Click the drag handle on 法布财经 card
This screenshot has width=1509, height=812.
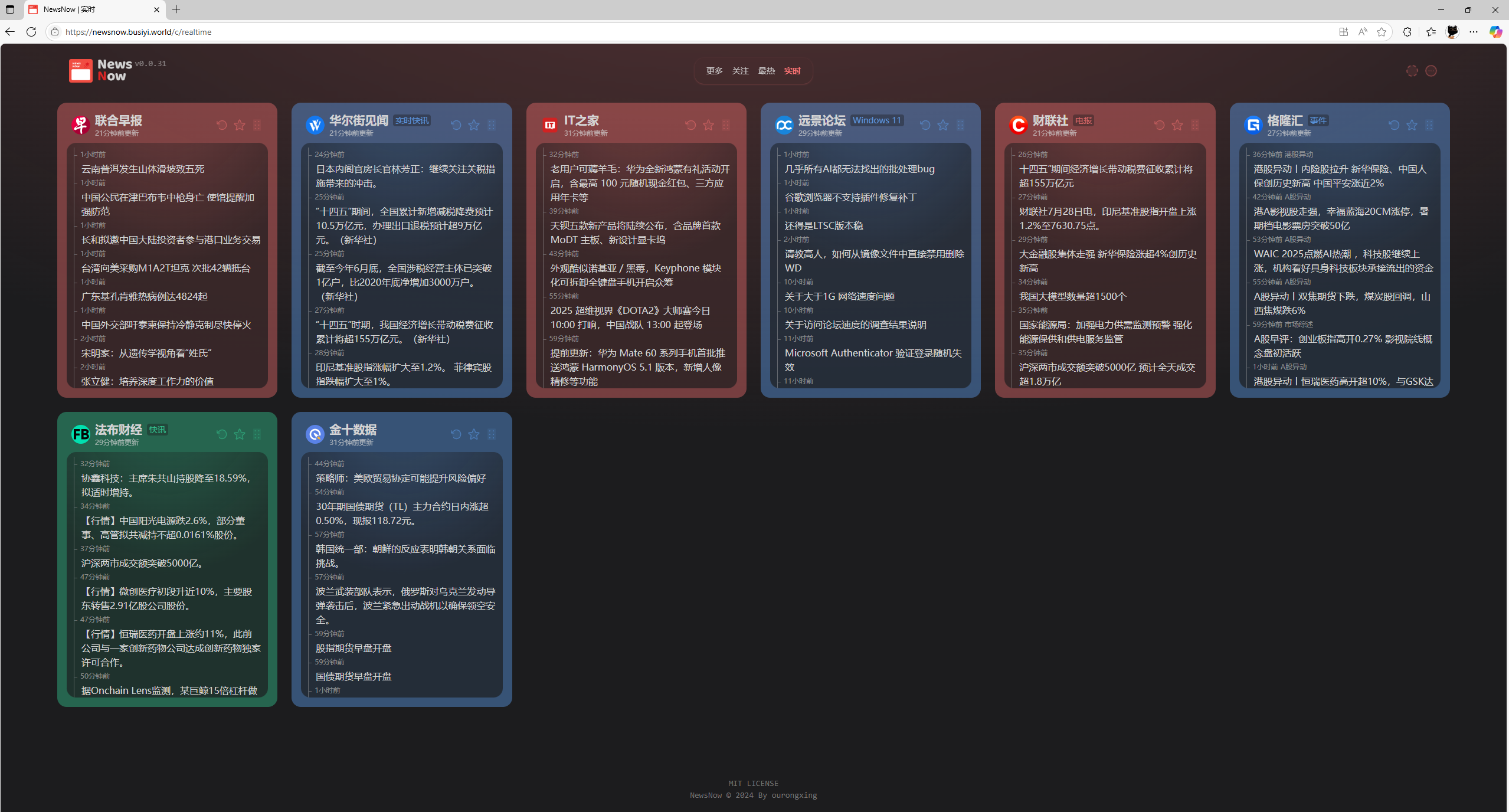(257, 434)
